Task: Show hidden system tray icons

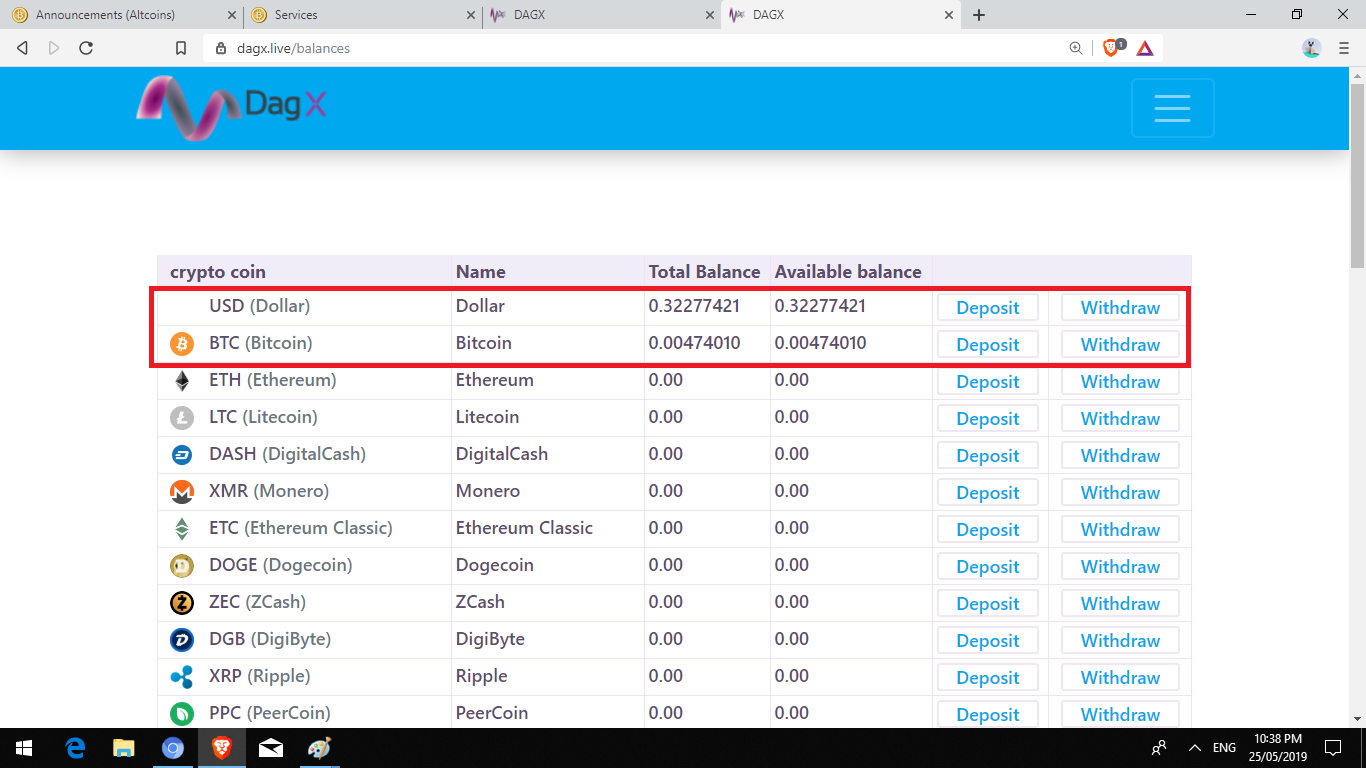Action: [x=1194, y=748]
